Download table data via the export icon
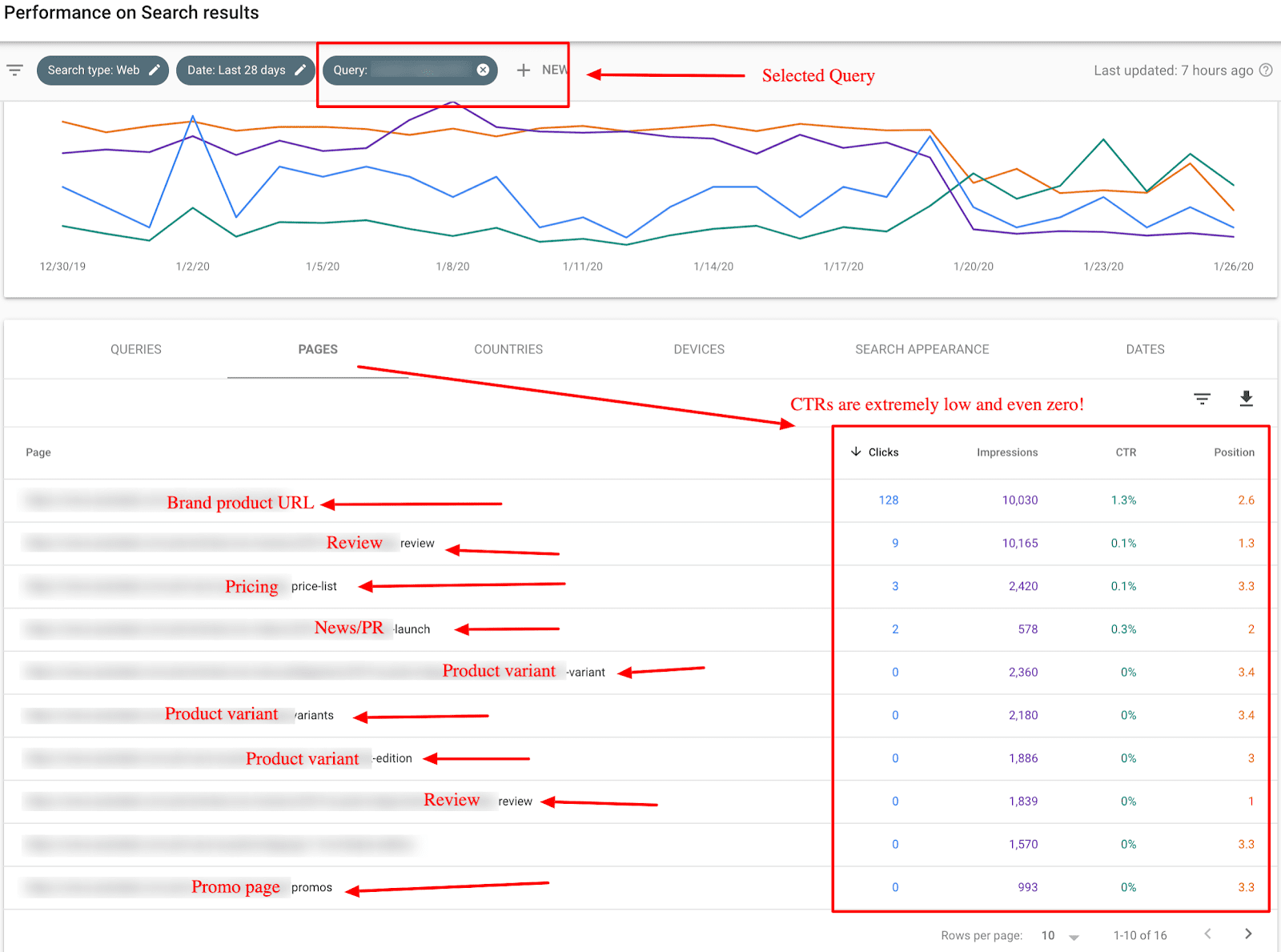Screen dimensions: 1281x952 click(x=1246, y=399)
